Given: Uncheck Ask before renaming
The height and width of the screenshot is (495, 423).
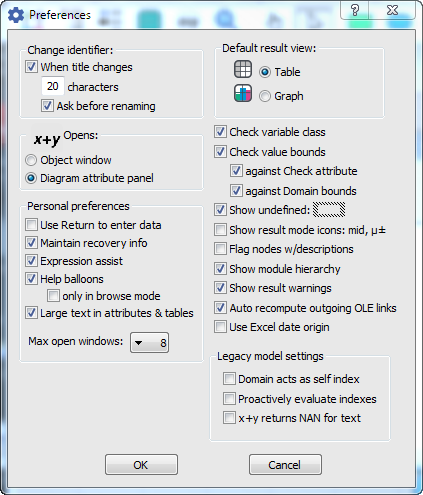Looking at the screenshot, I should [x=47, y=106].
